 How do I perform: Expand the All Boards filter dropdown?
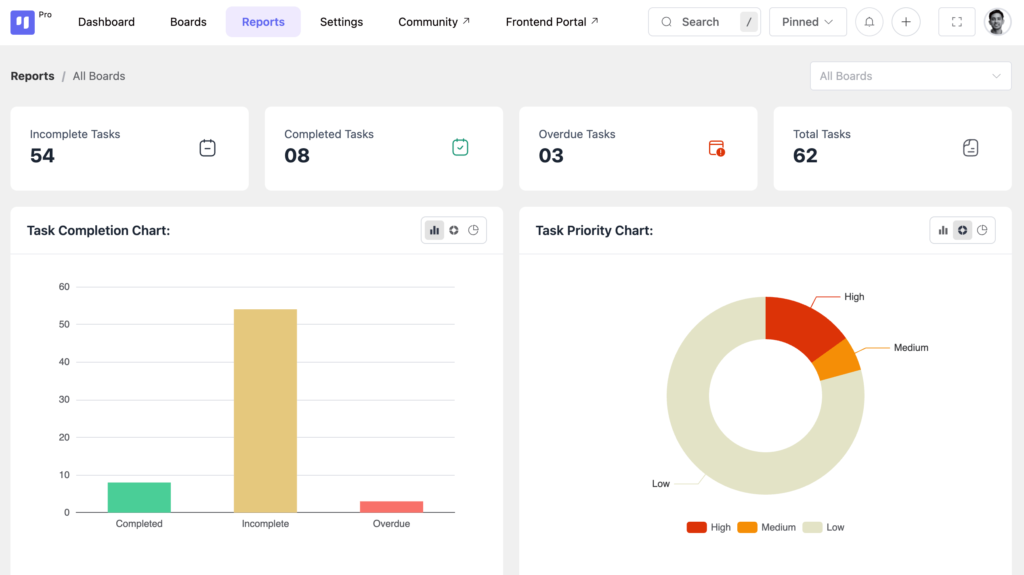[x=910, y=76]
